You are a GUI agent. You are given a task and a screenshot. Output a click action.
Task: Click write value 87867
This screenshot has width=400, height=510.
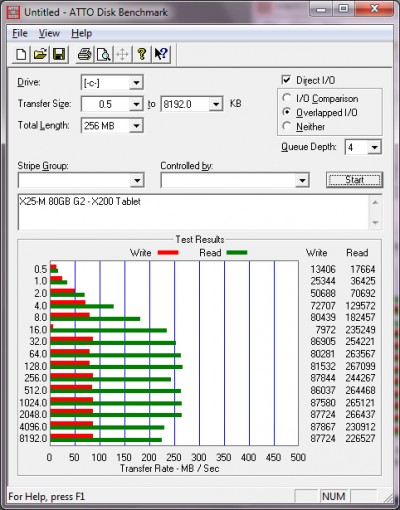[x=323, y=426]
